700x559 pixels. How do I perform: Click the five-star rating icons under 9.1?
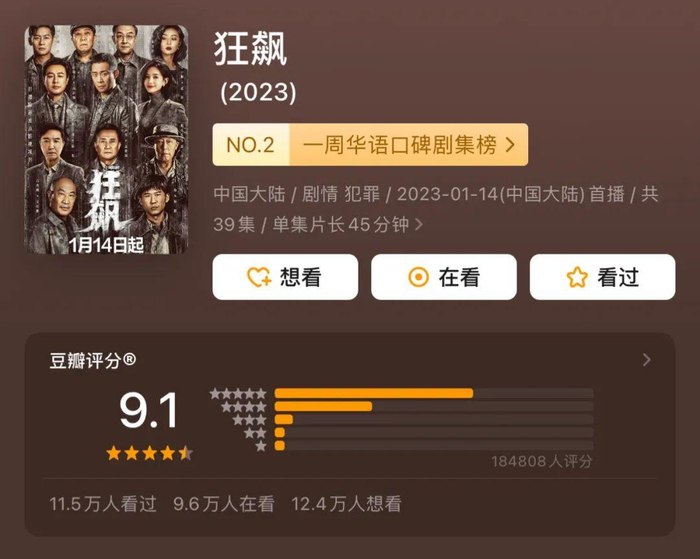pos(149,453)
